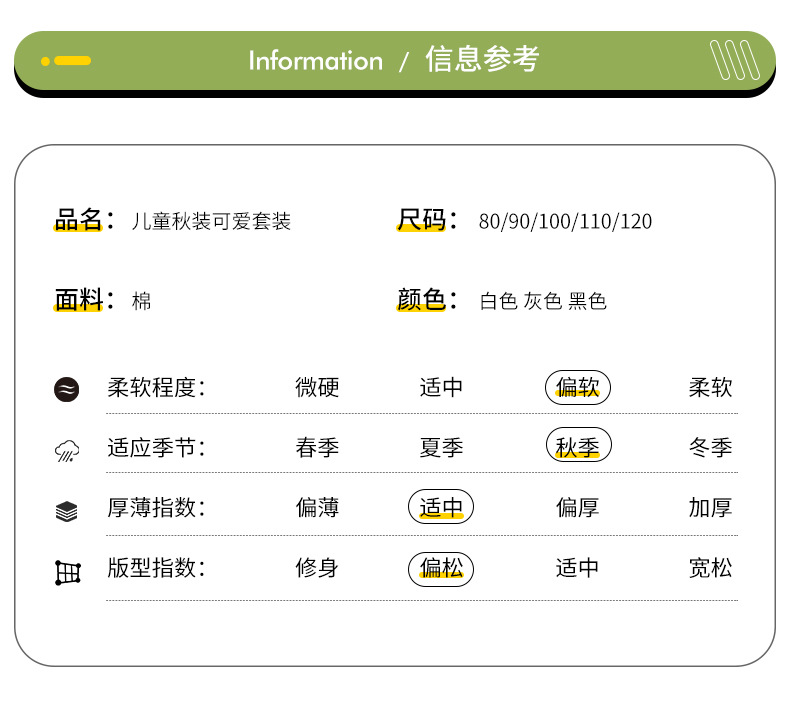Click the softness wave icon
Image resolution: width=790 pixels, height=713 pixels.
pos(67,389)
